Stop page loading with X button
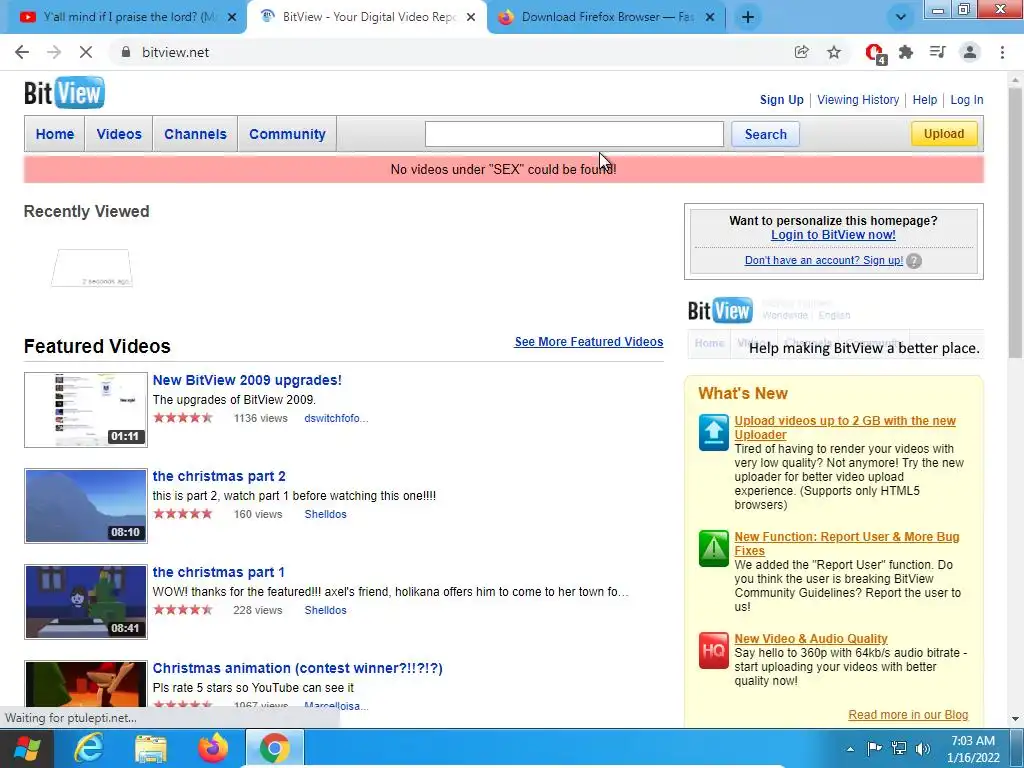Screen dimensions: 1024x768 click(x=86, y=52)
